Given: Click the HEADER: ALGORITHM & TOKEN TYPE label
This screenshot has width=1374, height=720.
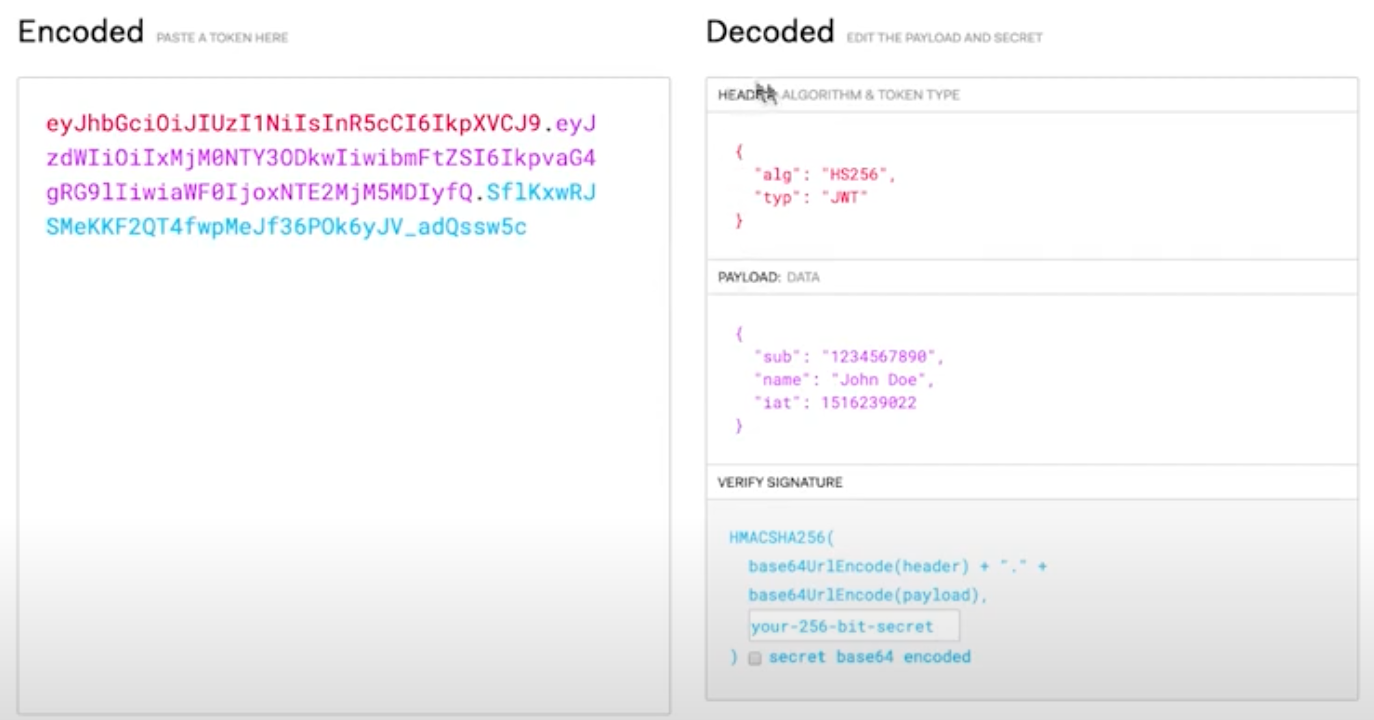Looking at the screenshot, I should [x=838, y=95].
